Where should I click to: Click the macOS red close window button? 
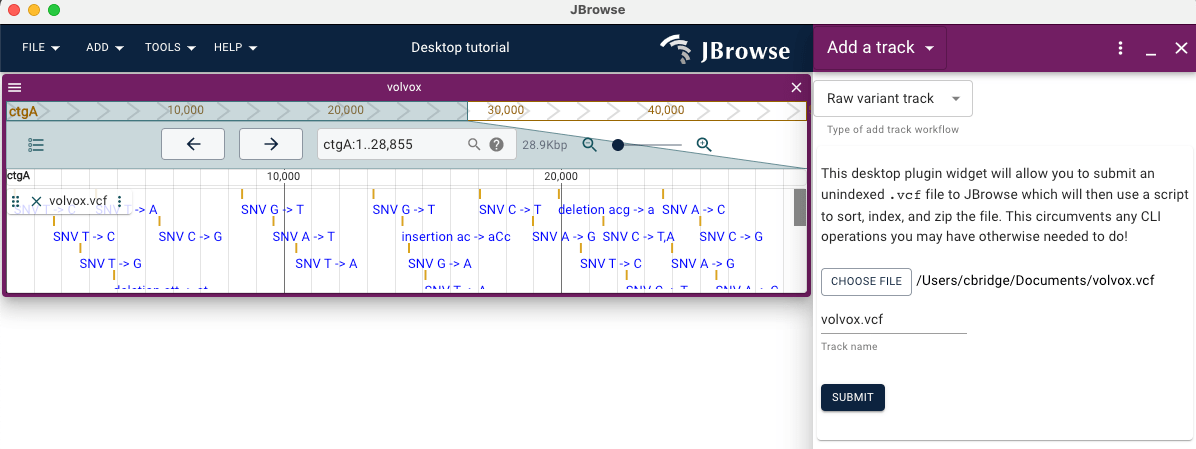point(13,11)
